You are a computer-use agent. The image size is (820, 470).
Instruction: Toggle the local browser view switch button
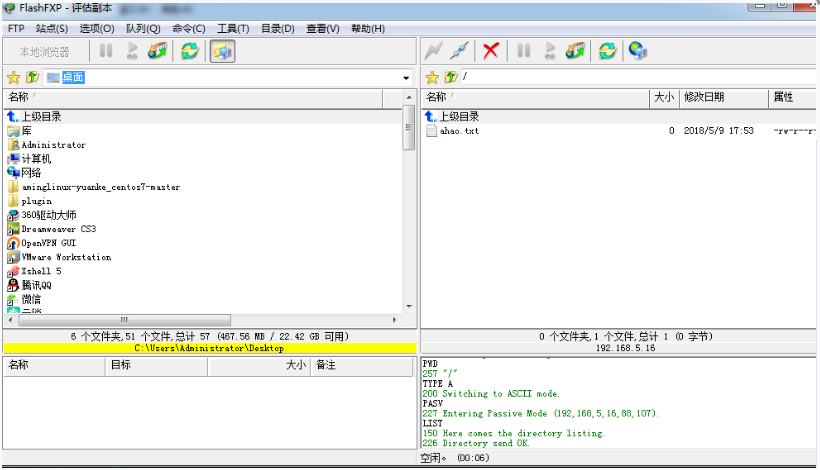click(222, 51)
